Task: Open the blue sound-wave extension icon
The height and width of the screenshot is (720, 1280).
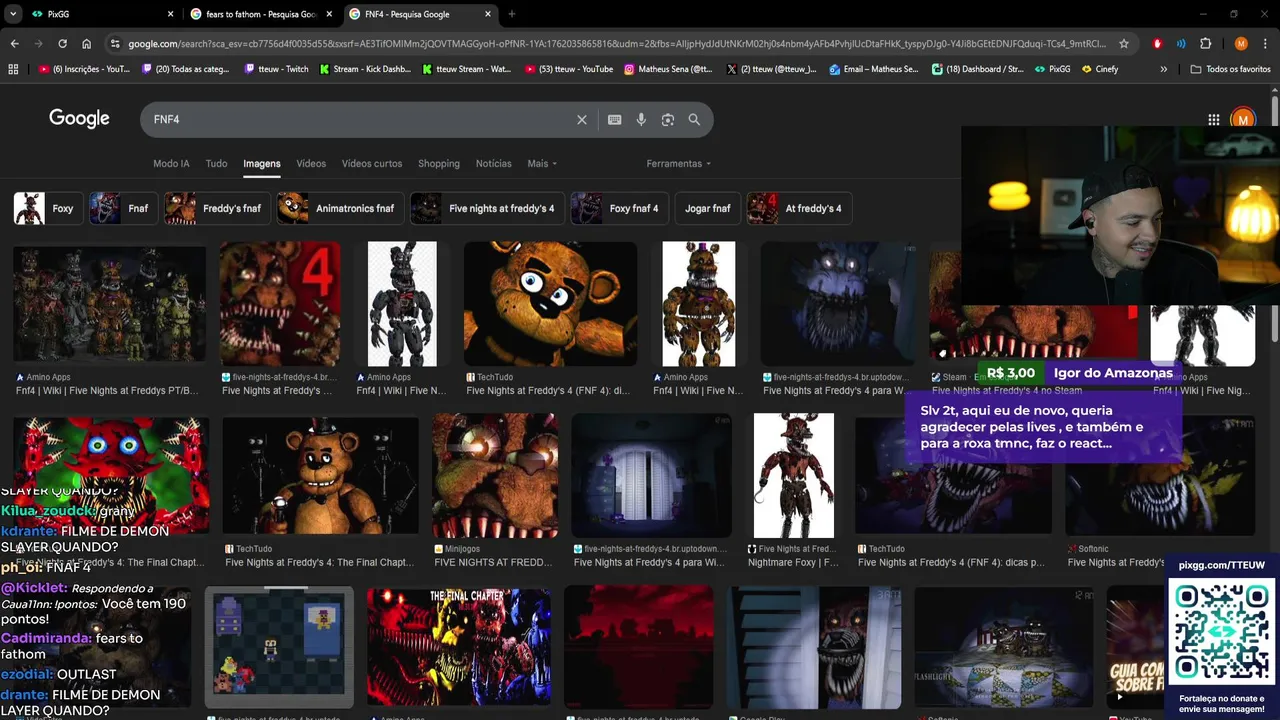Action: (x=1181, y=44)
